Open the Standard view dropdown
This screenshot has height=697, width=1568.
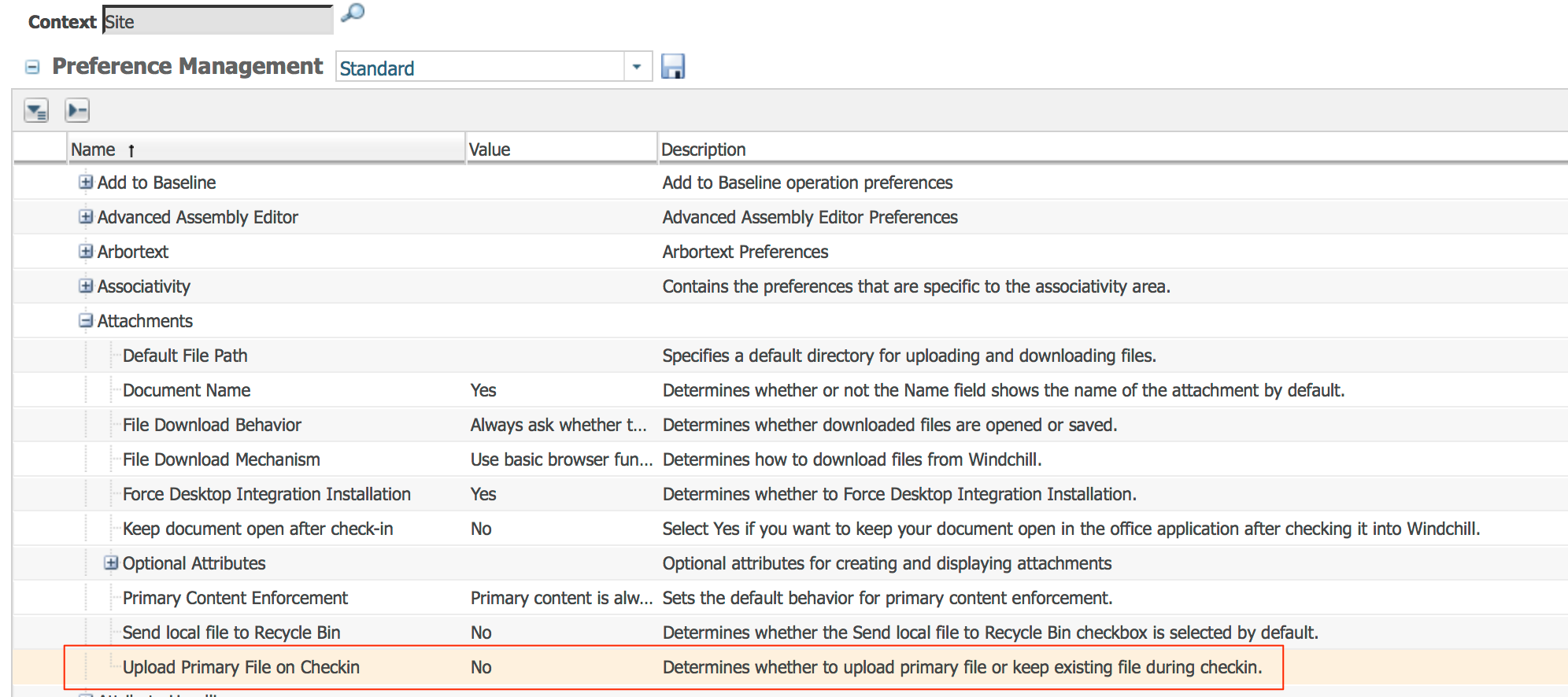click(x=637, y=67)
